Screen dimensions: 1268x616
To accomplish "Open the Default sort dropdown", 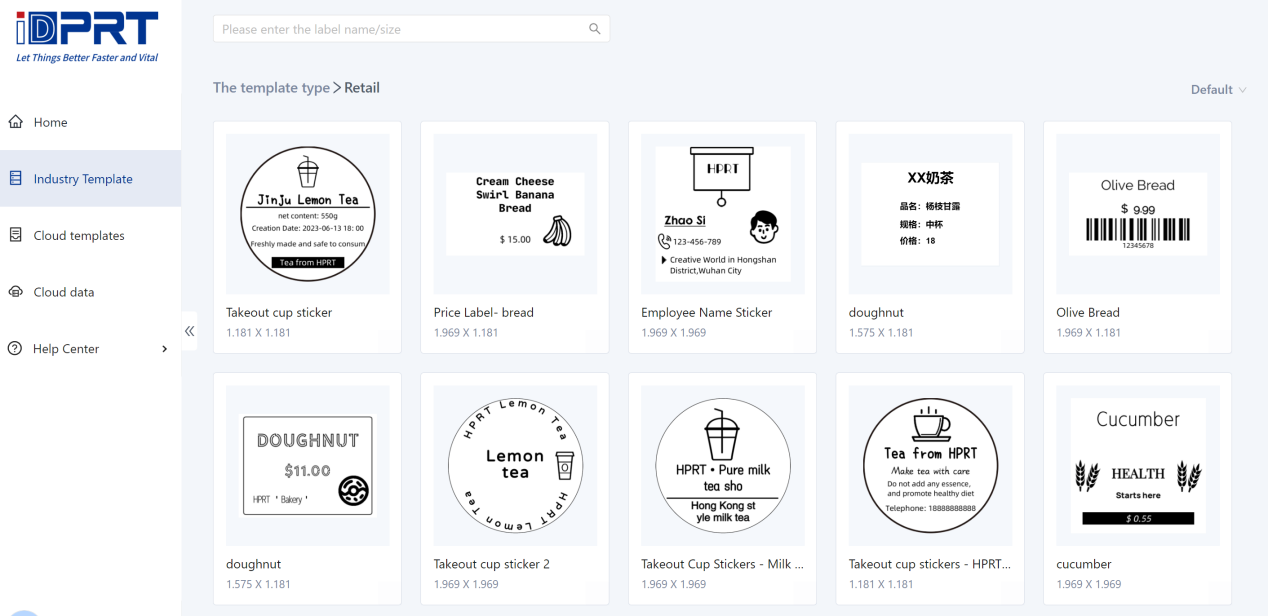I will tap(1218, 90).
